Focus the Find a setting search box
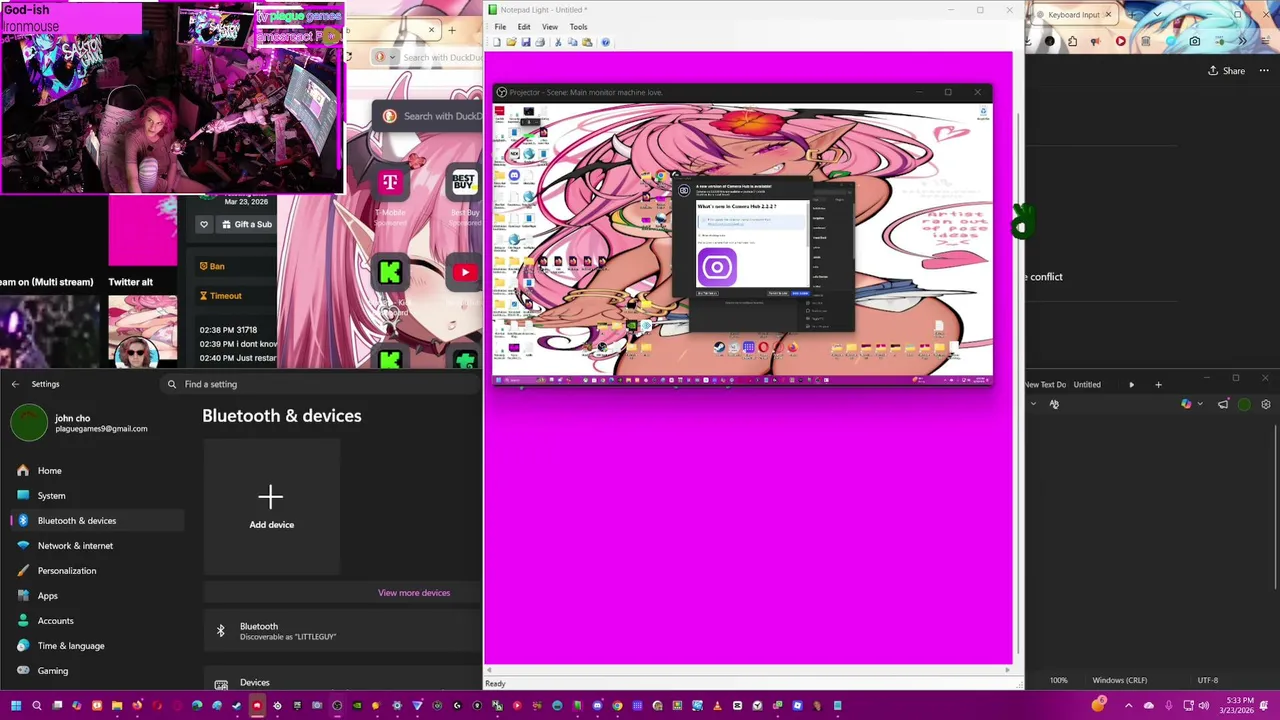This screenshot has width=1280, height=720. pyautogui.click(x=320, y=384)
